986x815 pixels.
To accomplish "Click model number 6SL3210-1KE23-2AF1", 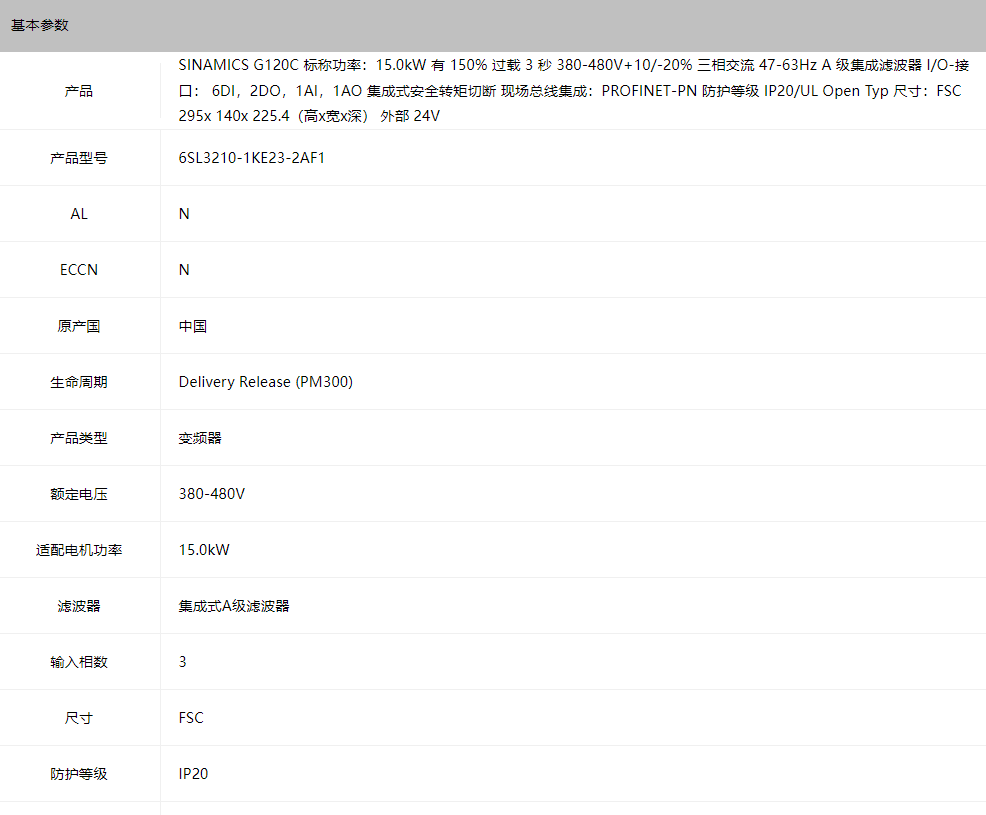I will click(x=252, y=158).
